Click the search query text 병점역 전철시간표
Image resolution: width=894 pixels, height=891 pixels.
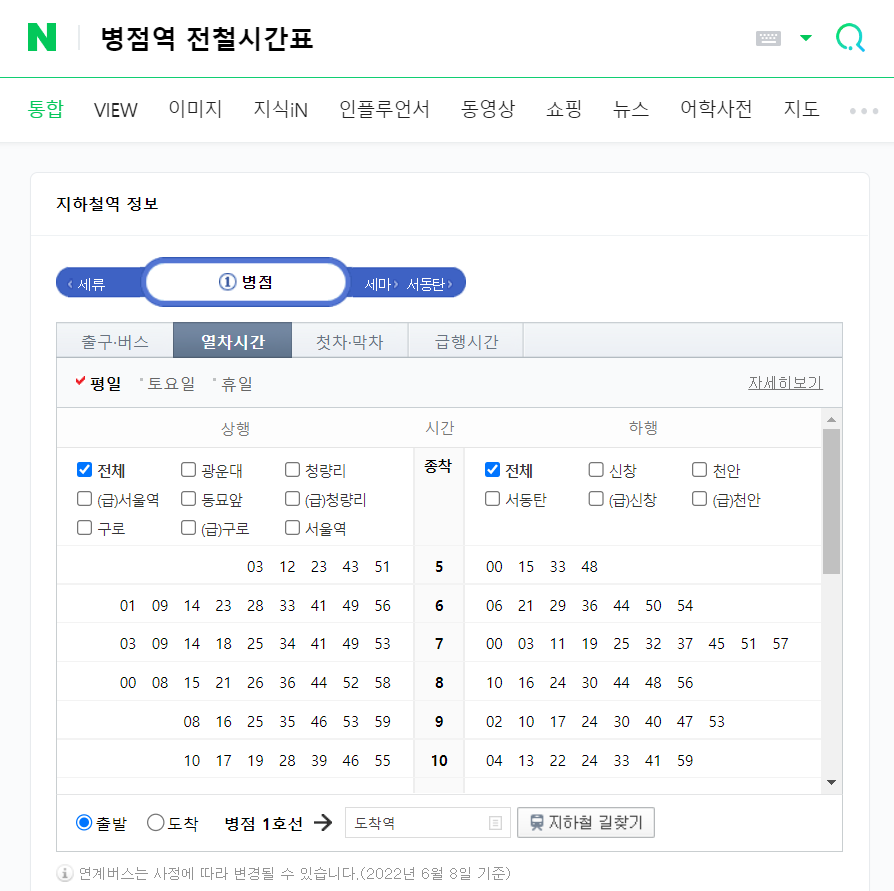(x=206, y=39)
